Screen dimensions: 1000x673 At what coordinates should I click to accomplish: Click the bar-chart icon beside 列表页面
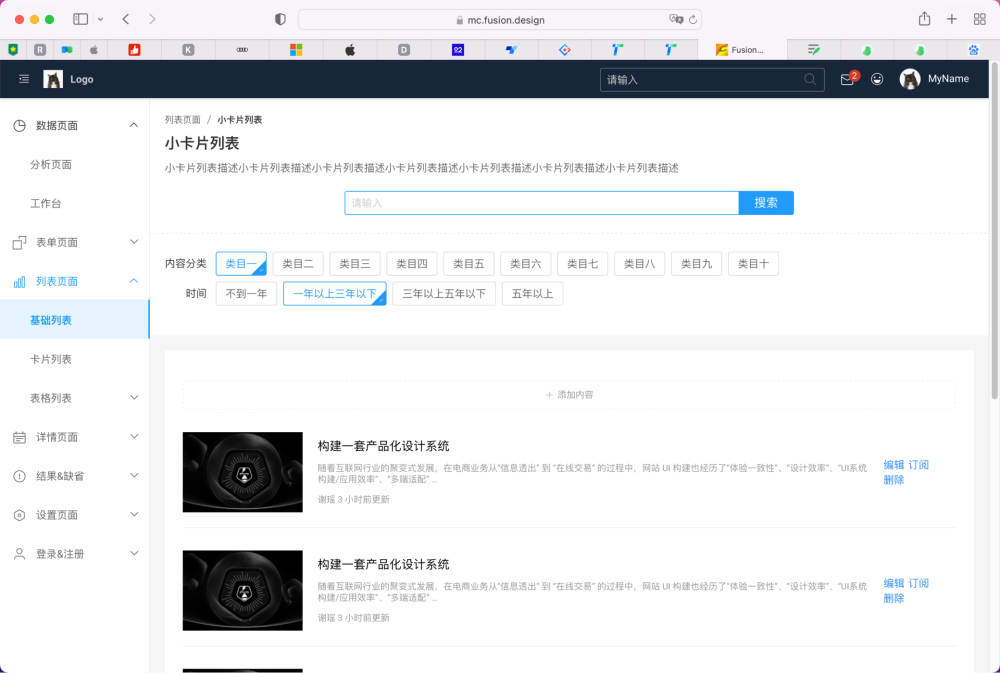17,281
